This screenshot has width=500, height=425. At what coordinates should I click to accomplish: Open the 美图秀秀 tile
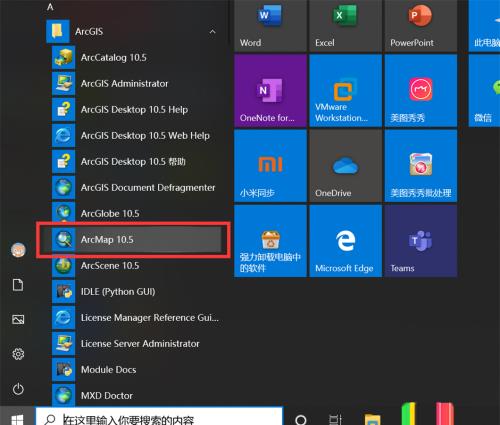click(421, 91)
